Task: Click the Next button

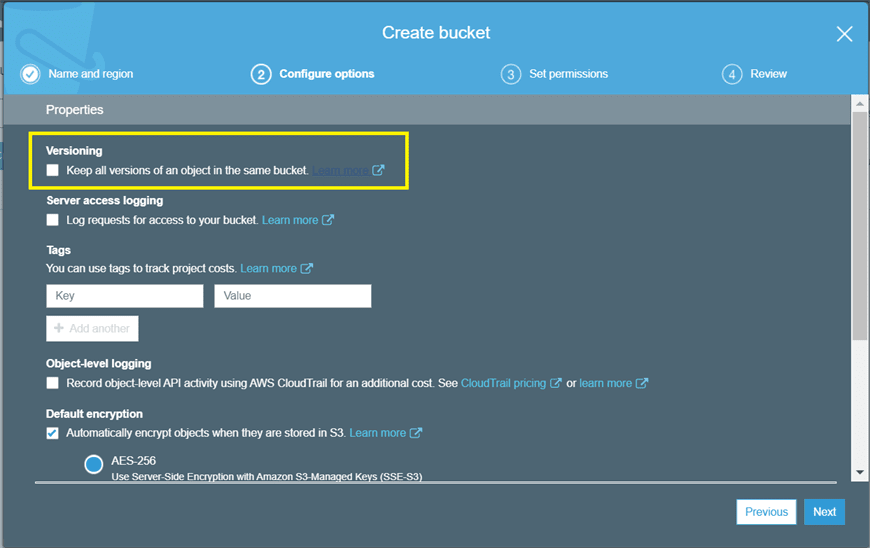Action: 824,512
